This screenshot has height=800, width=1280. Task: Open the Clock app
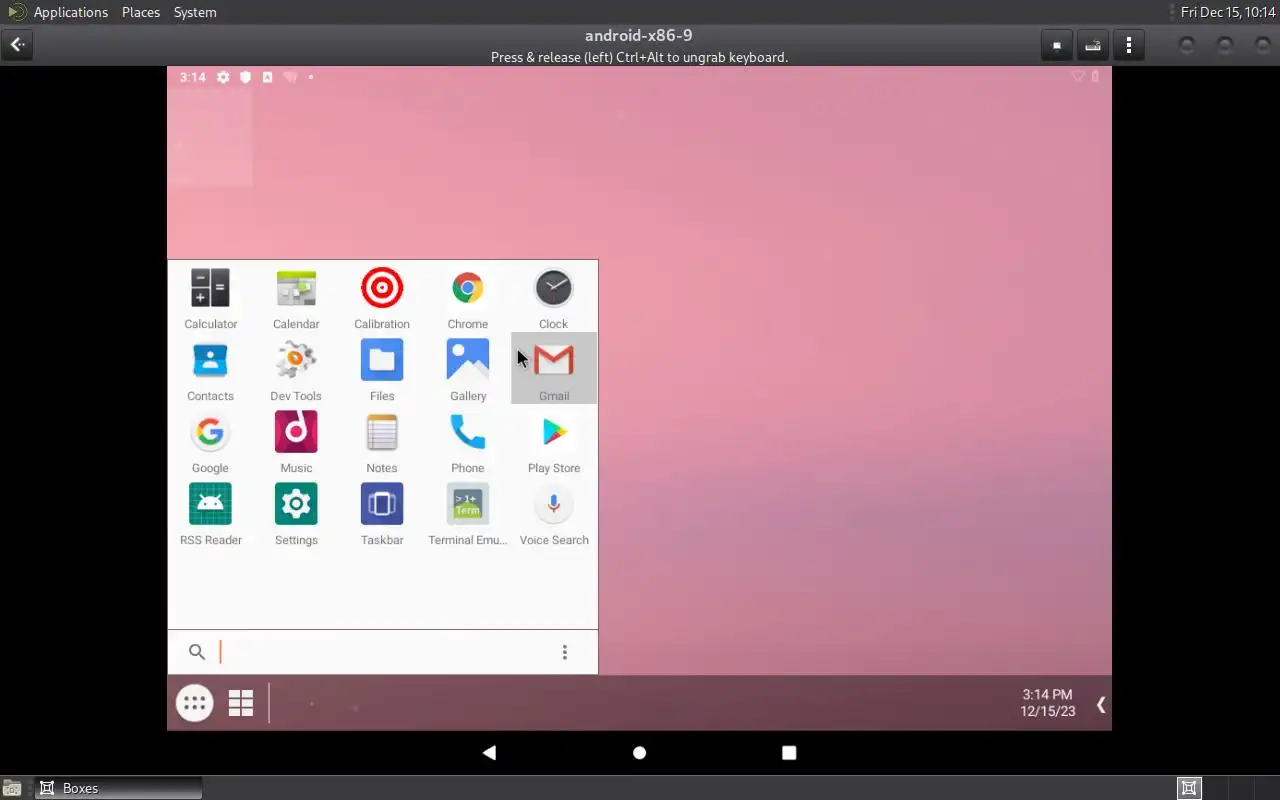pyautogui.click(x=553, y=298)
